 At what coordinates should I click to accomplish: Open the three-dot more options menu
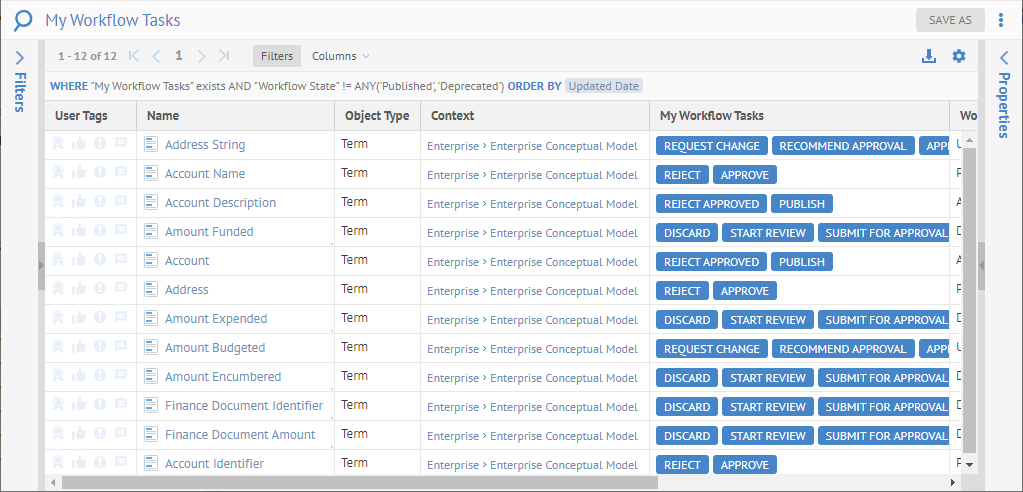point(1001,20)
